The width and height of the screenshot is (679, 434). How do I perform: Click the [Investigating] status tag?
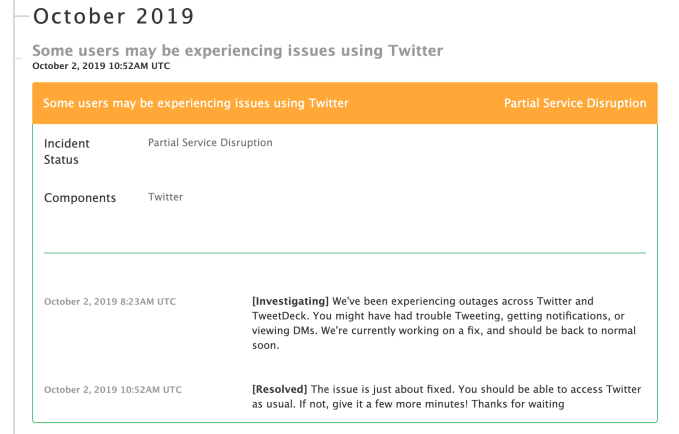[291, 301]
